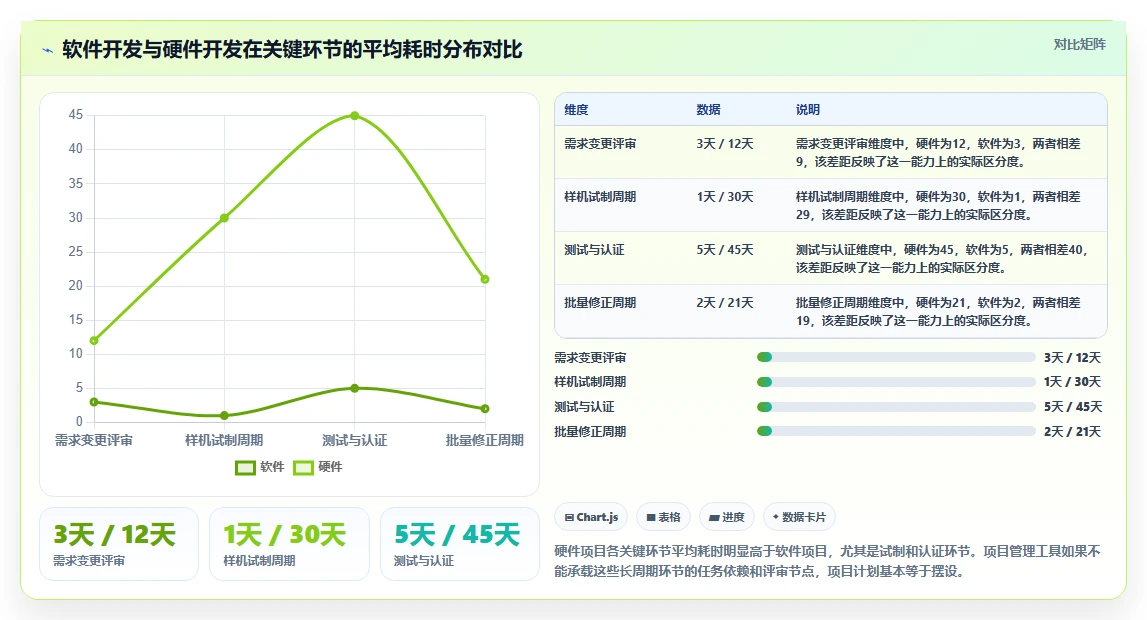The image size is (1147, 620).
Task: Toggle the 硬件 legend swatch
Action: pyautogui.click(x=303, y=467)
